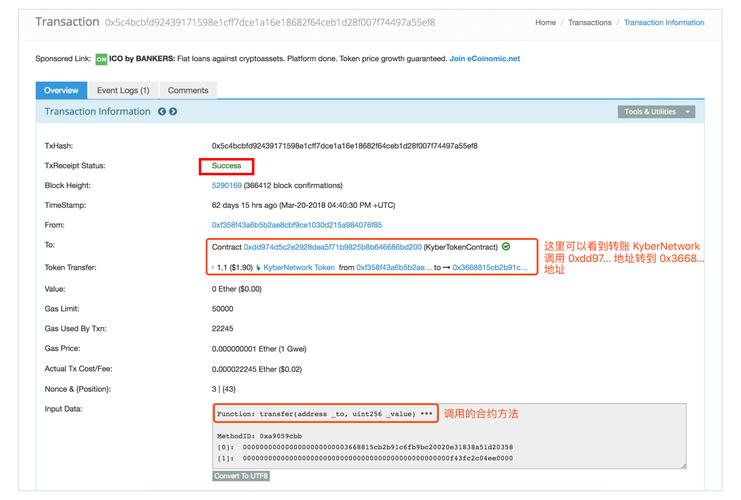Navigate to Transactions in breadcrumb
This screenshot has width=741, height=500.
pos(589,22)
